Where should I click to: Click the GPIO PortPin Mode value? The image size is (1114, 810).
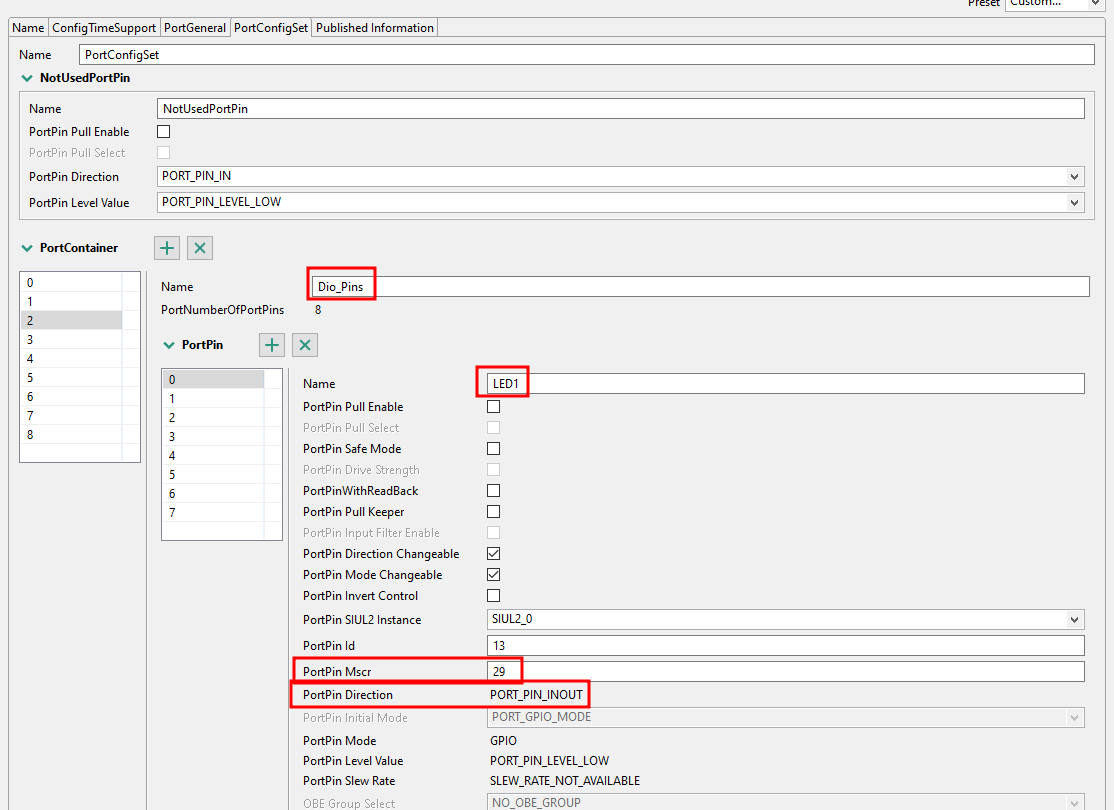click(503, 740)
